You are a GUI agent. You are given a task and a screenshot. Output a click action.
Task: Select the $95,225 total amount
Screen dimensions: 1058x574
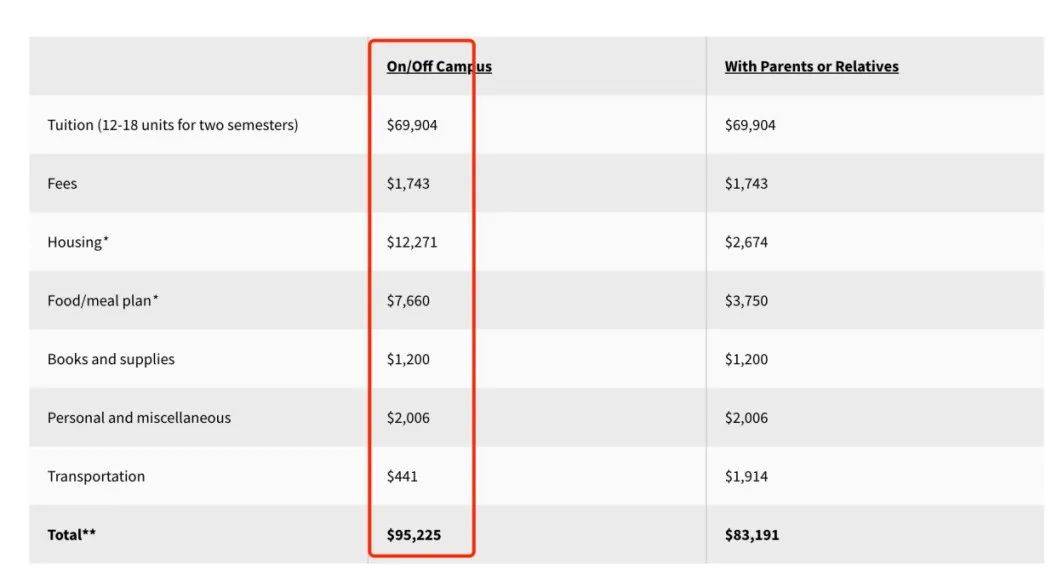coord(414,535)
